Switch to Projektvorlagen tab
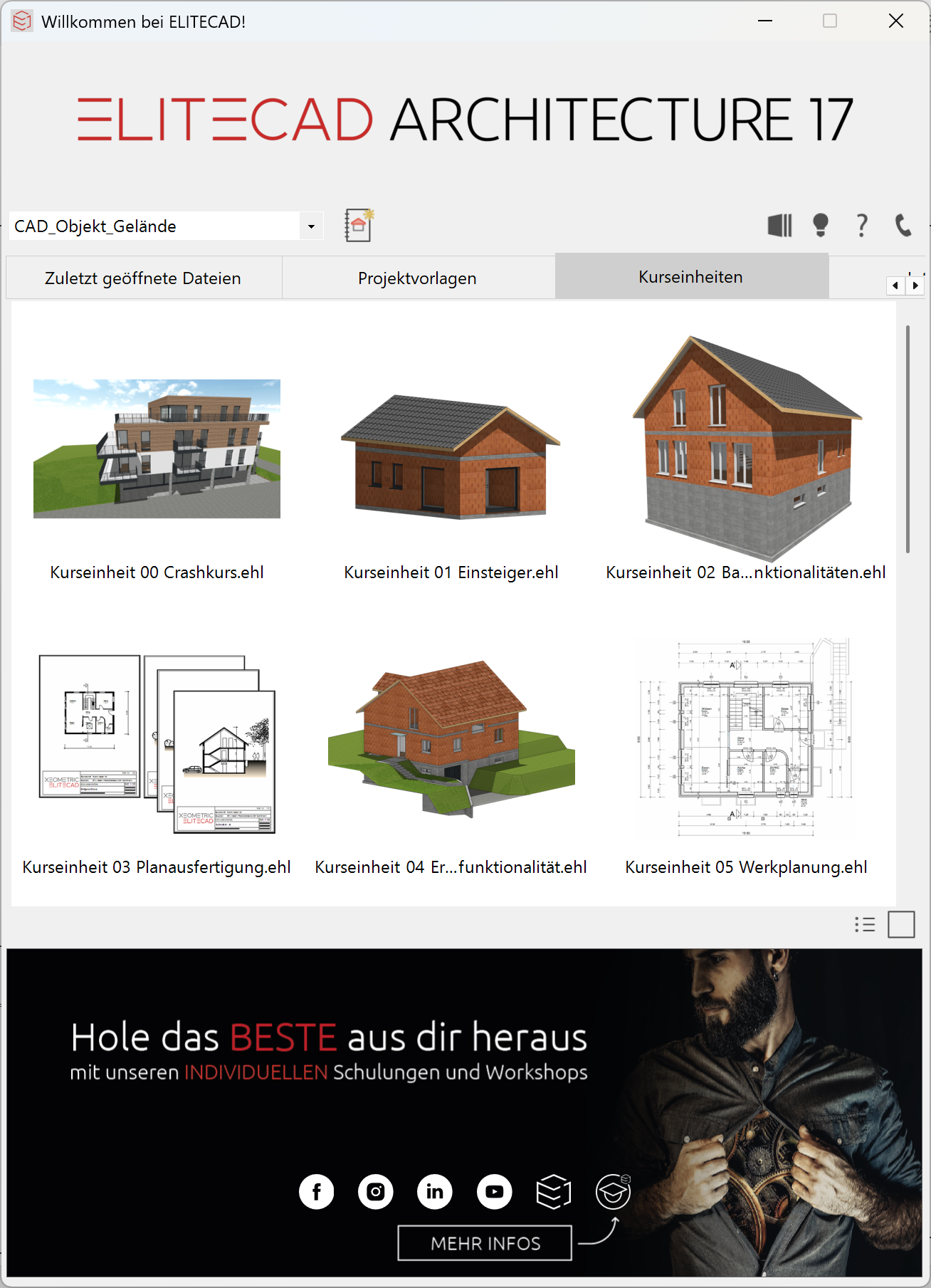 418,278
